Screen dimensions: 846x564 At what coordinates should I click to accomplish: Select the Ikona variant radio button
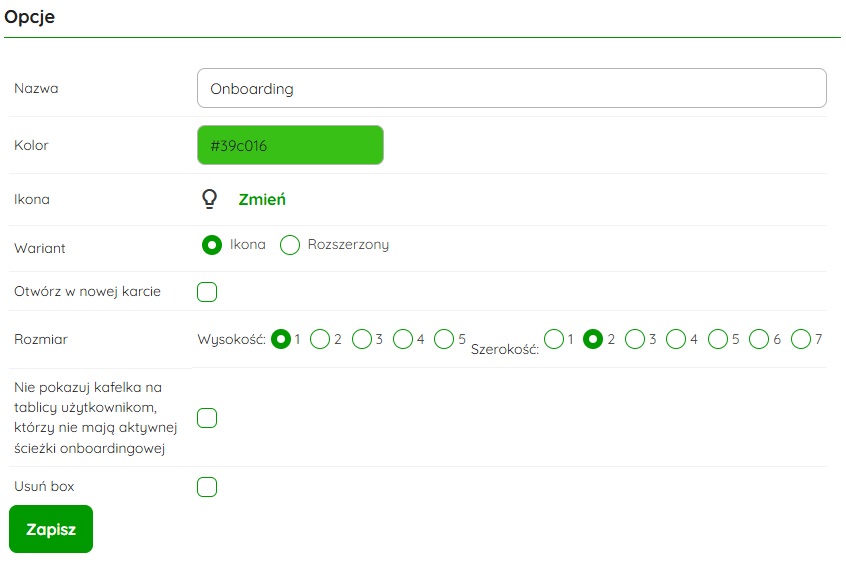[212, 245]
